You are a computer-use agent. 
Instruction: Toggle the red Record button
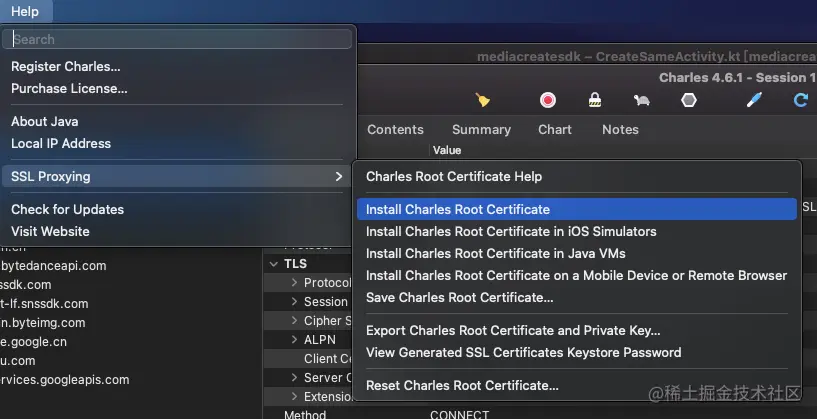[x=548, y=100]
